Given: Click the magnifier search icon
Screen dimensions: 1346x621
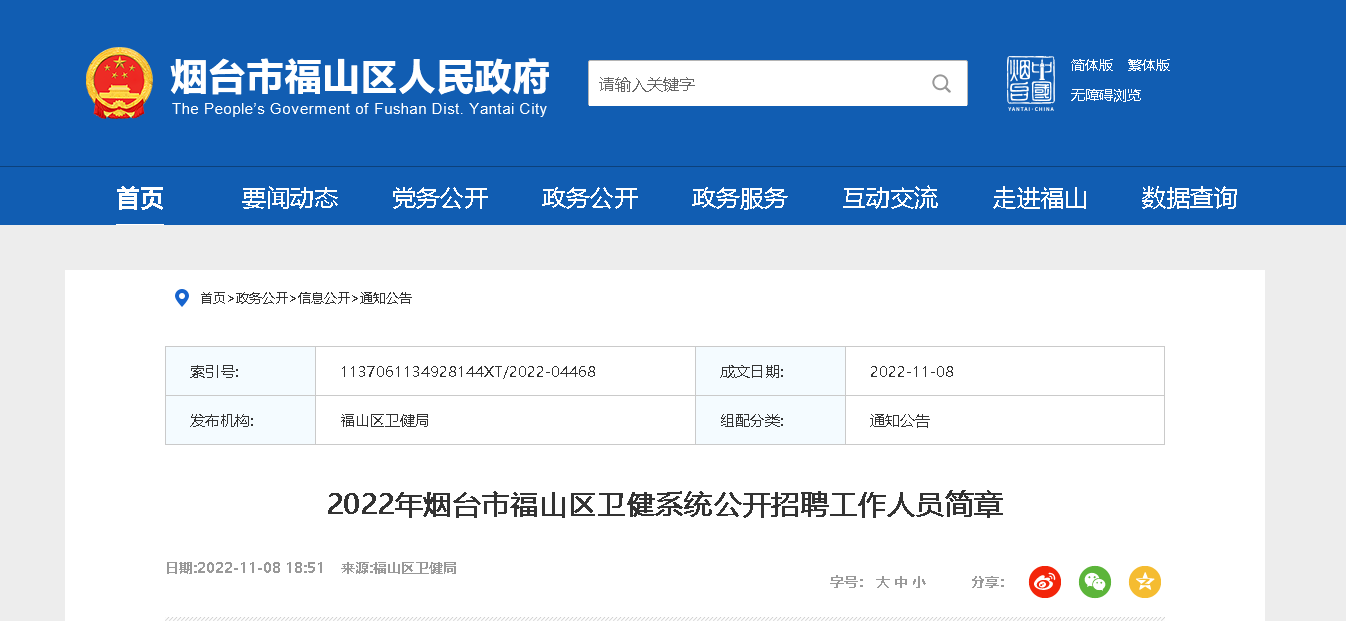Looking at the screenshot, I should (x=941, y=84).
